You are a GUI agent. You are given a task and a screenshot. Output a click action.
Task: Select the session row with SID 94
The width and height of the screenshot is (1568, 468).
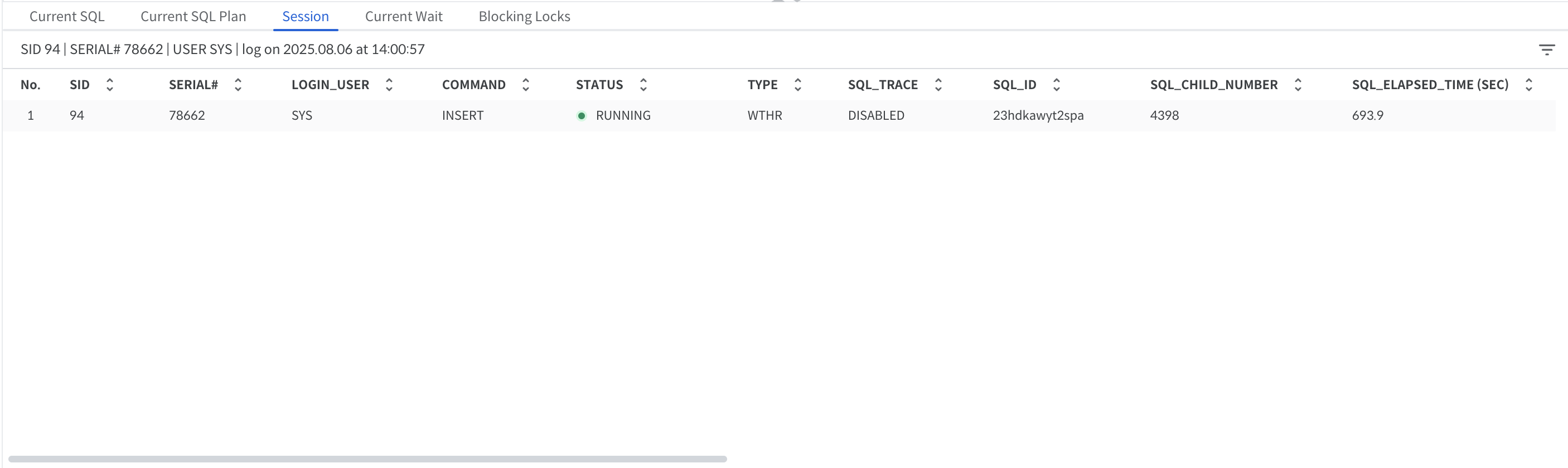tap(77, 115)
